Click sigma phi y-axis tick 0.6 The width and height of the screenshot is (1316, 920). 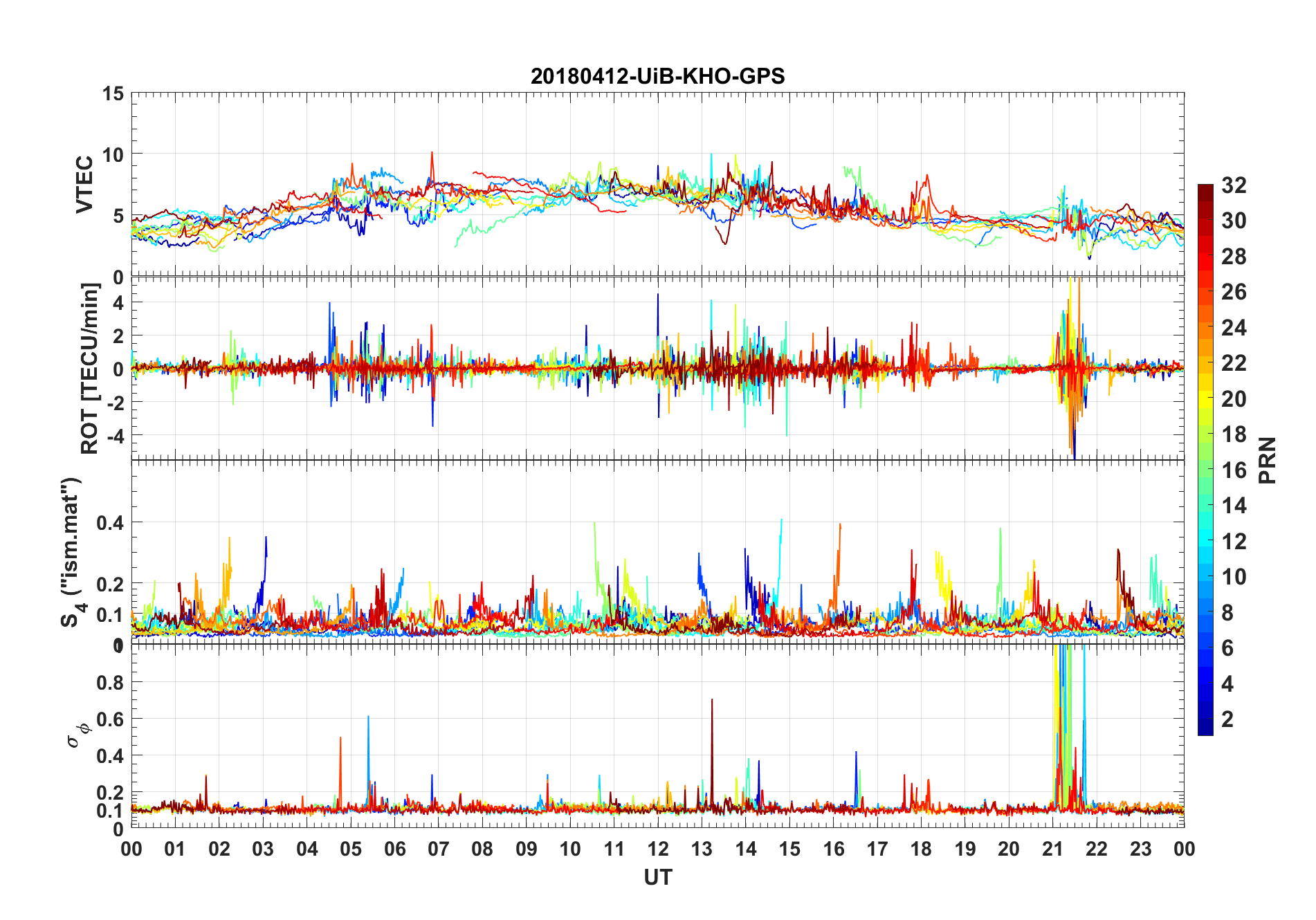coord(111,719)
